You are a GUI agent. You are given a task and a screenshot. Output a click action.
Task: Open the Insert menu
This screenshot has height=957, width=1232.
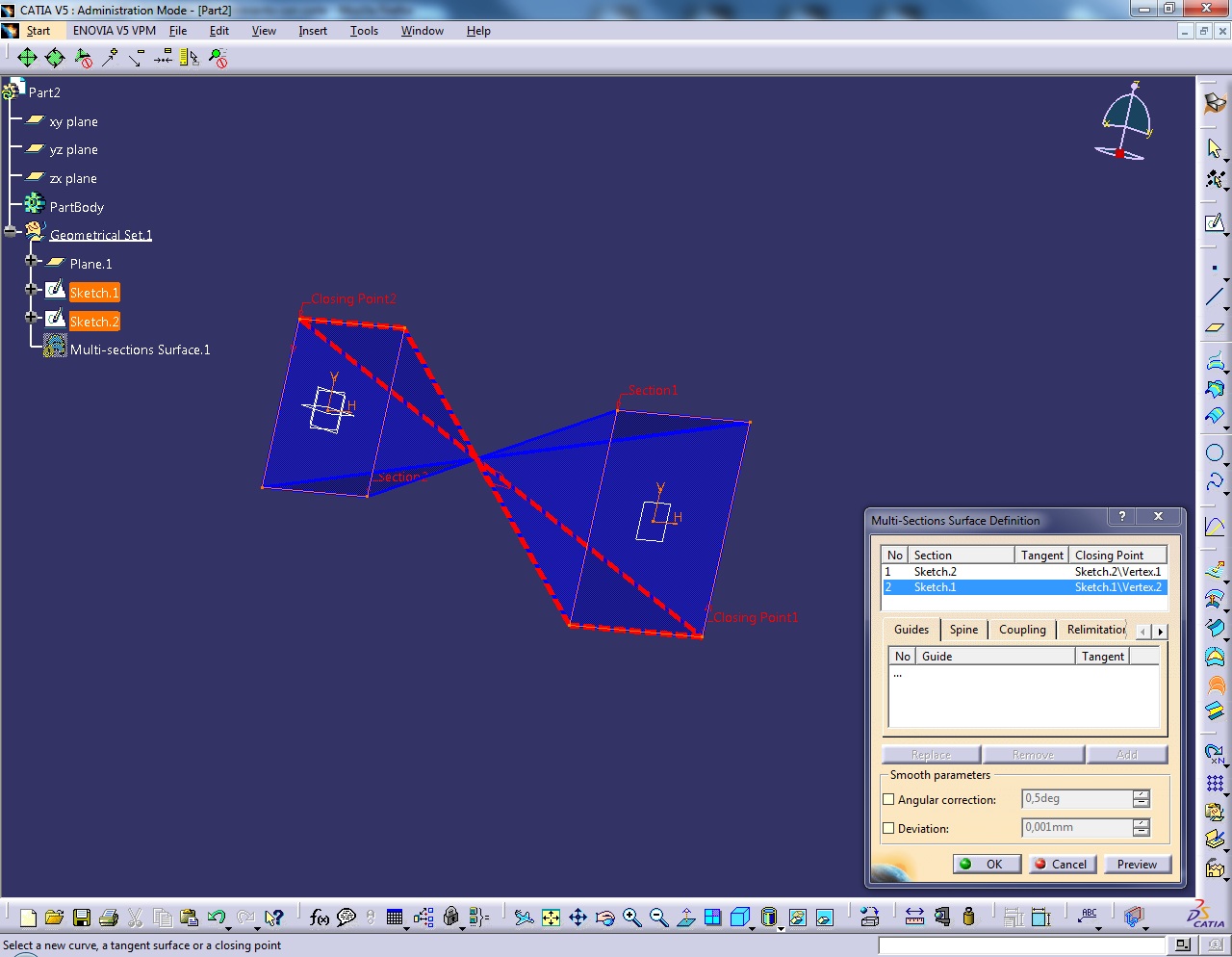(313, 31)
